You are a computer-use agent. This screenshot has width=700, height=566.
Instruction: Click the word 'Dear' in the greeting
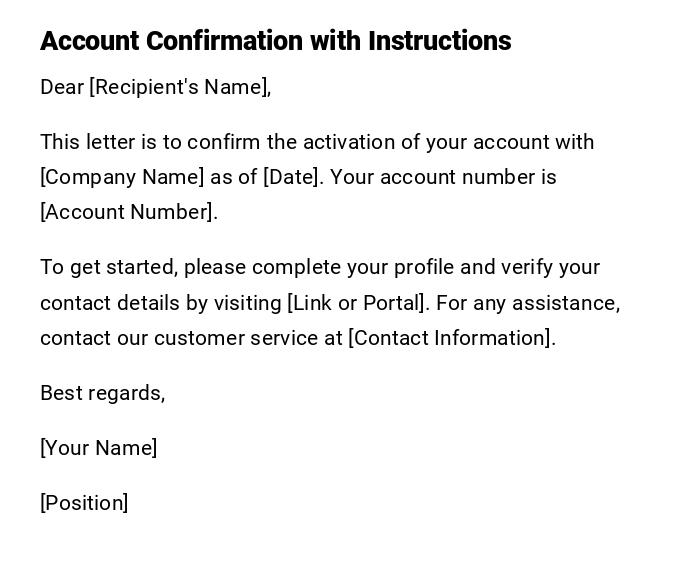pos(62,87)
